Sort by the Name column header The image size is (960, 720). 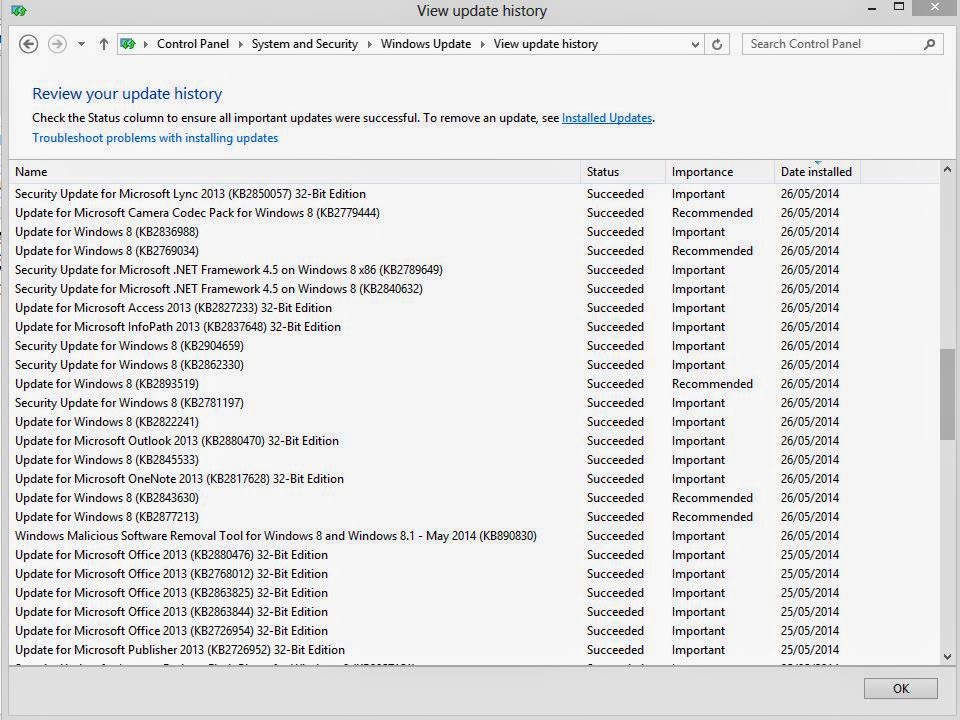click(294, 172)
